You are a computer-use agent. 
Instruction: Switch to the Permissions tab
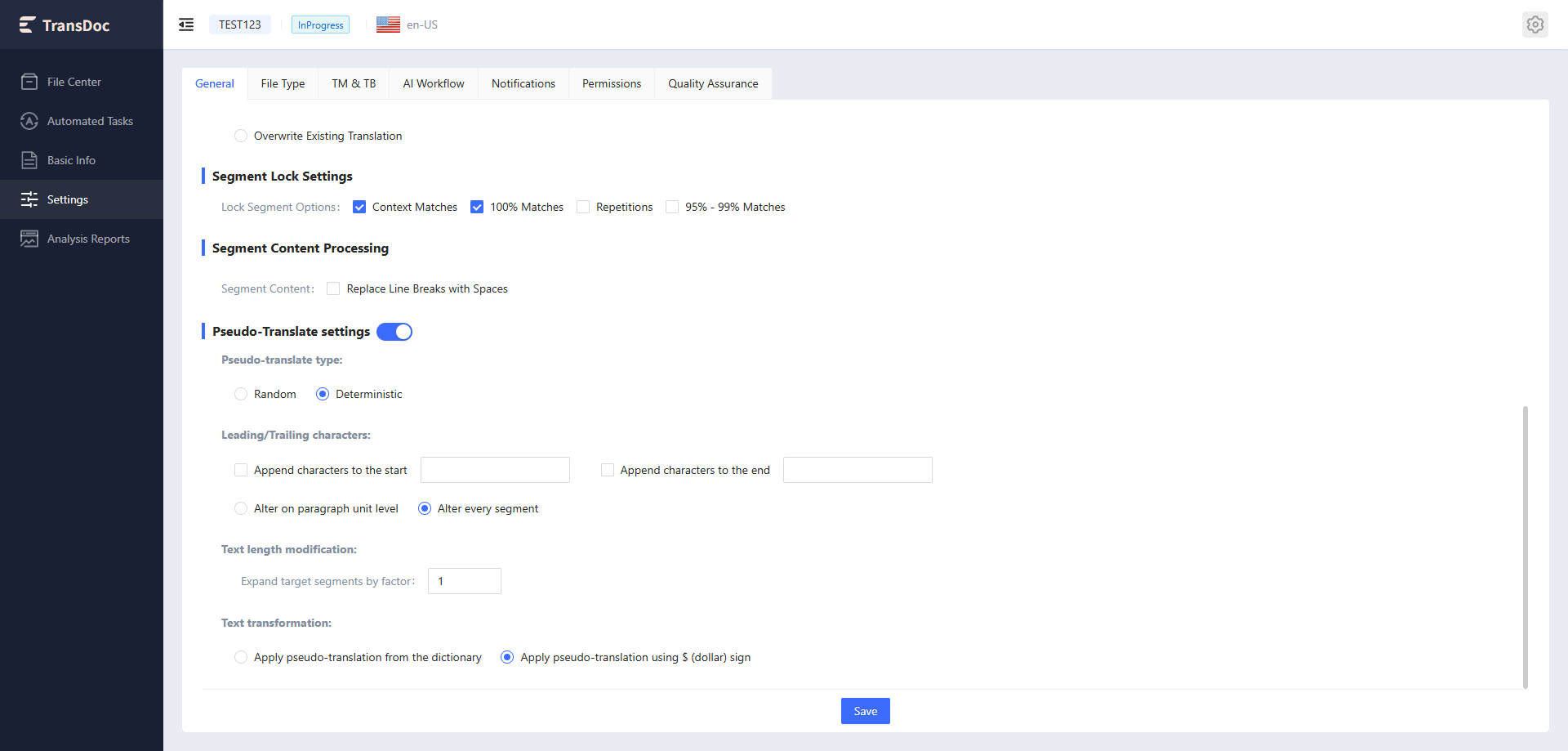point(612,83)
